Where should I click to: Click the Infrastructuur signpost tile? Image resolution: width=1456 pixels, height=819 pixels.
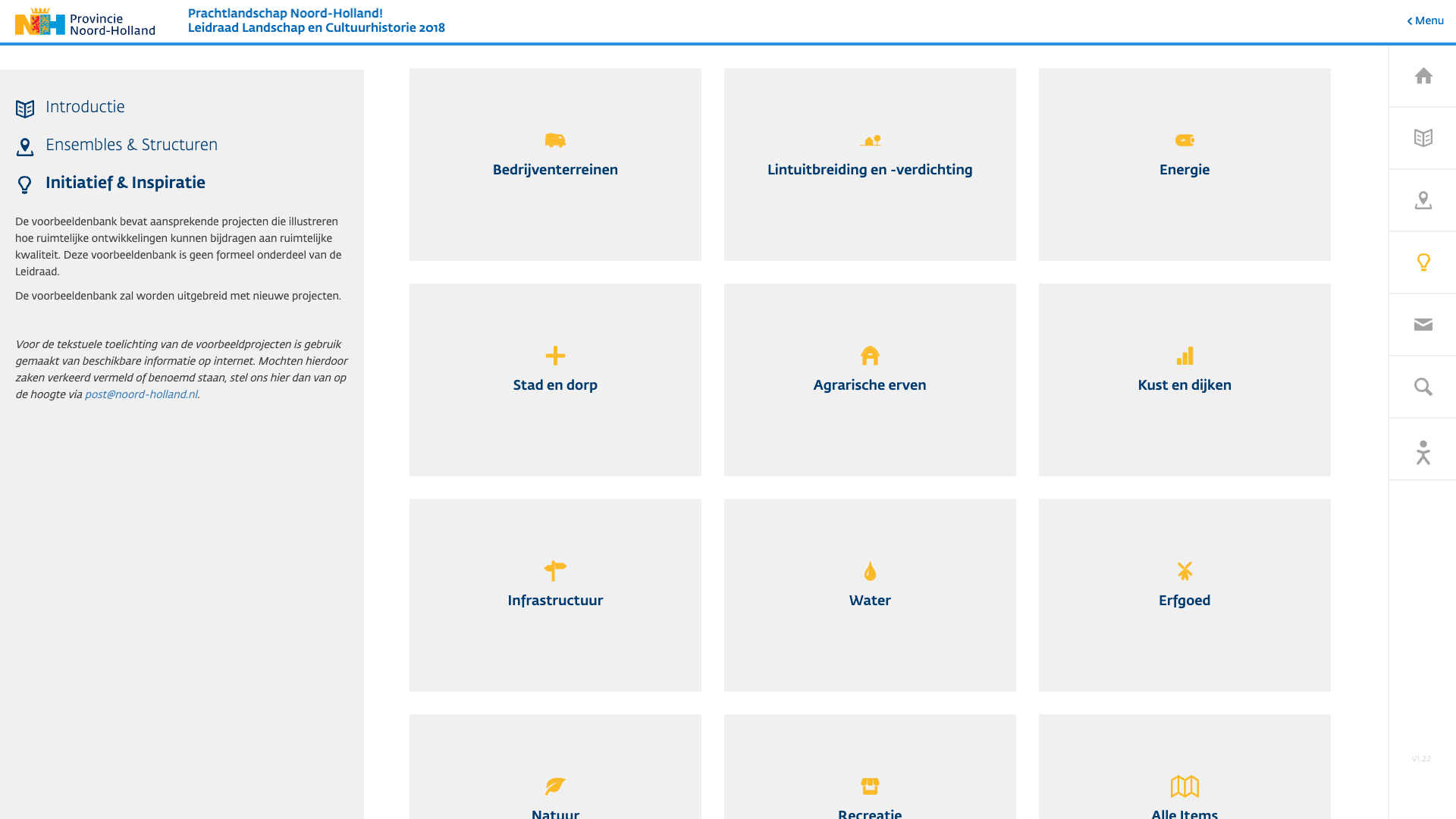[555, 595]
